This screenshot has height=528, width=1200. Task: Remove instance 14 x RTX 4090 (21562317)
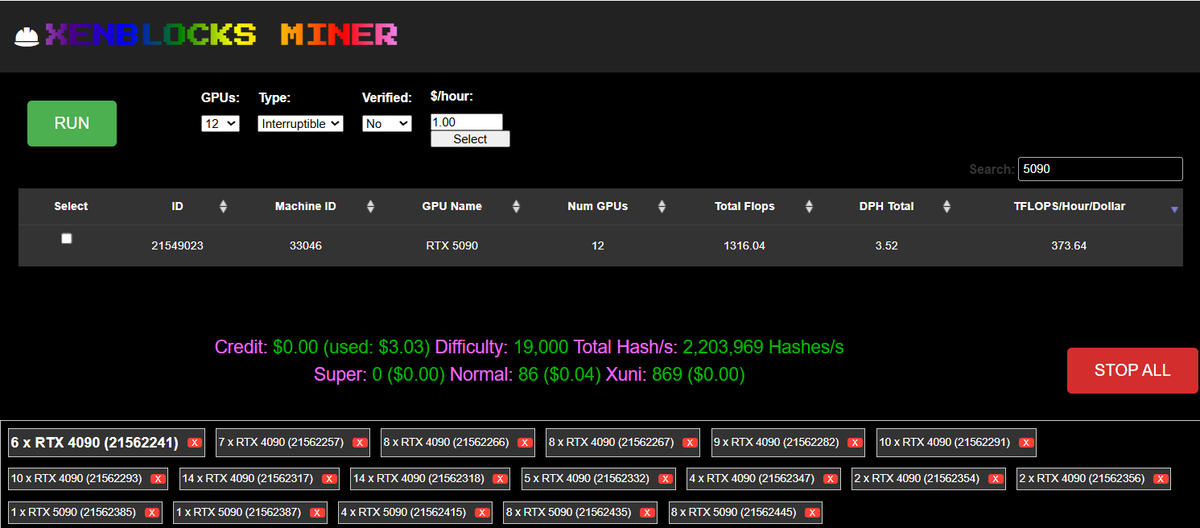(330, 479)
